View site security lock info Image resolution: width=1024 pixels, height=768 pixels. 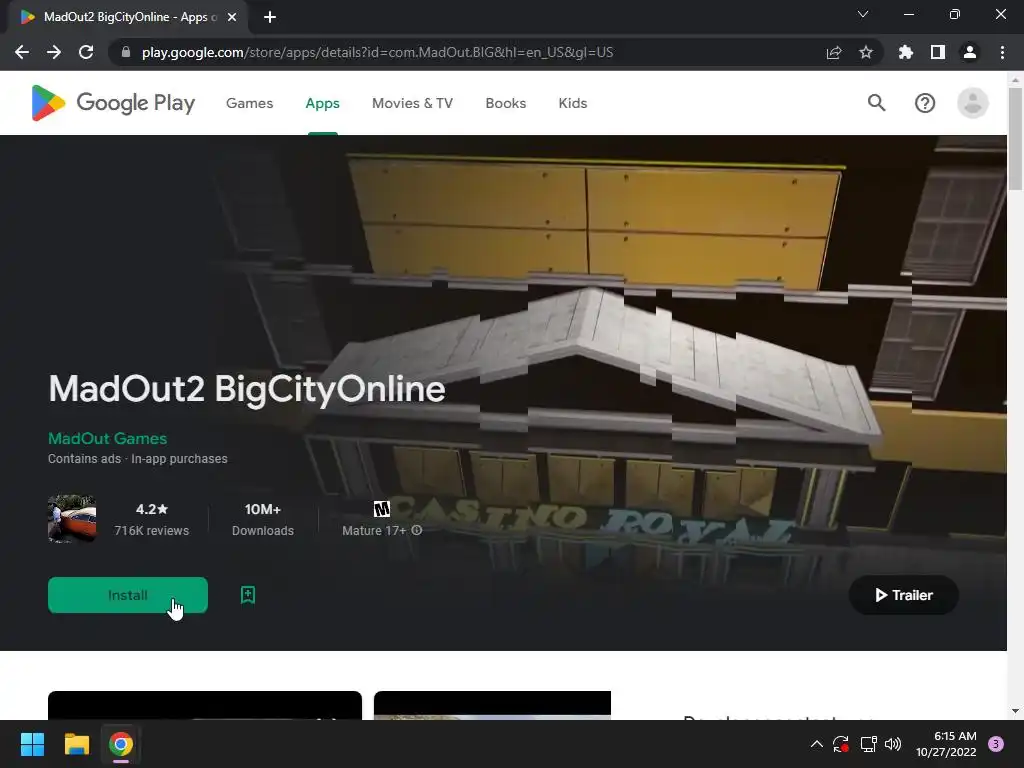point(126,52)
